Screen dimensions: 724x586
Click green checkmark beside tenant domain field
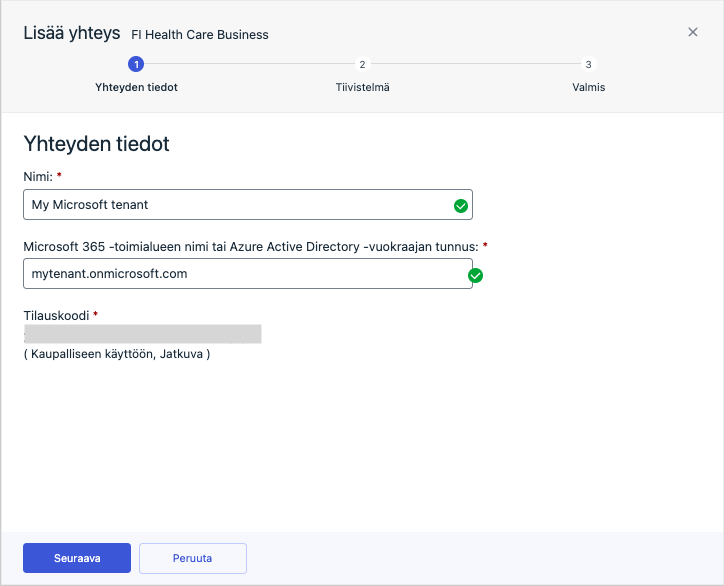(x=476, y=275)
